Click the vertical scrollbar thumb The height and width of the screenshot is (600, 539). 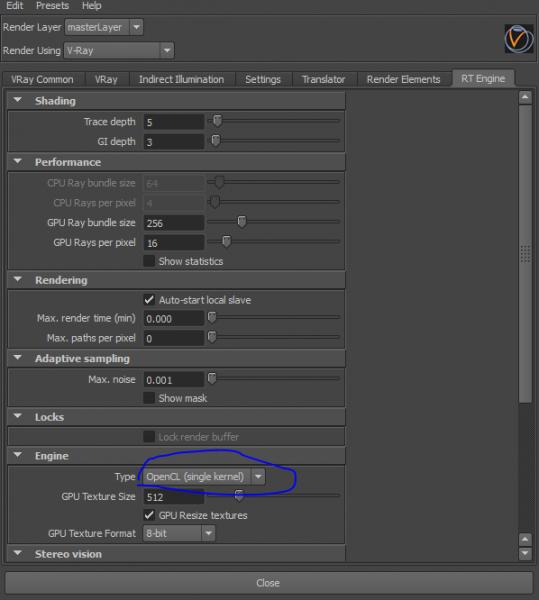pos(525,254)
